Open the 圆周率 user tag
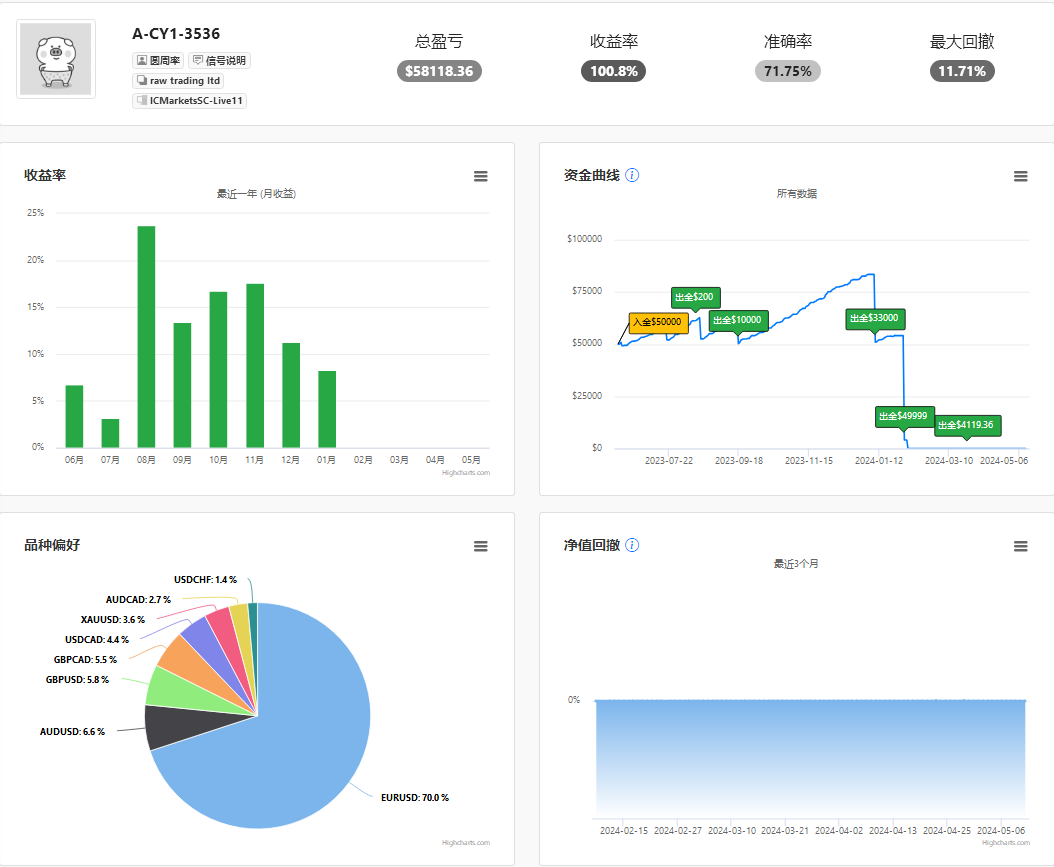1054x867 pixels. pos(159,60)
